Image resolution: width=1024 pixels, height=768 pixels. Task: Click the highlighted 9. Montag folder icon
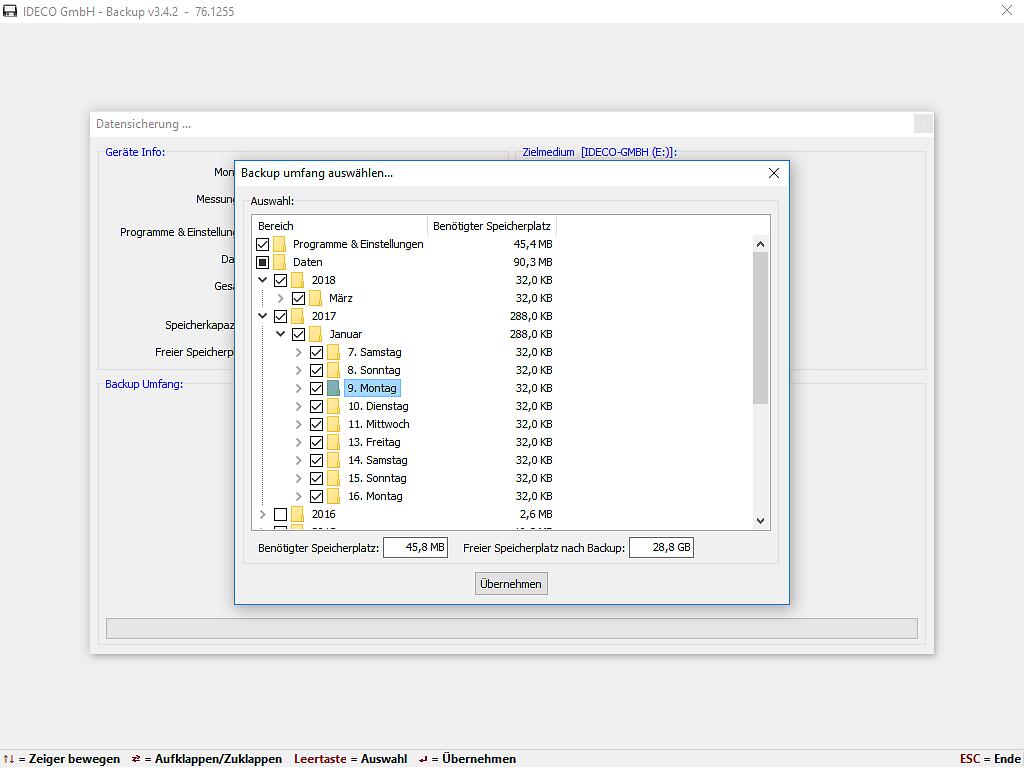334,388
